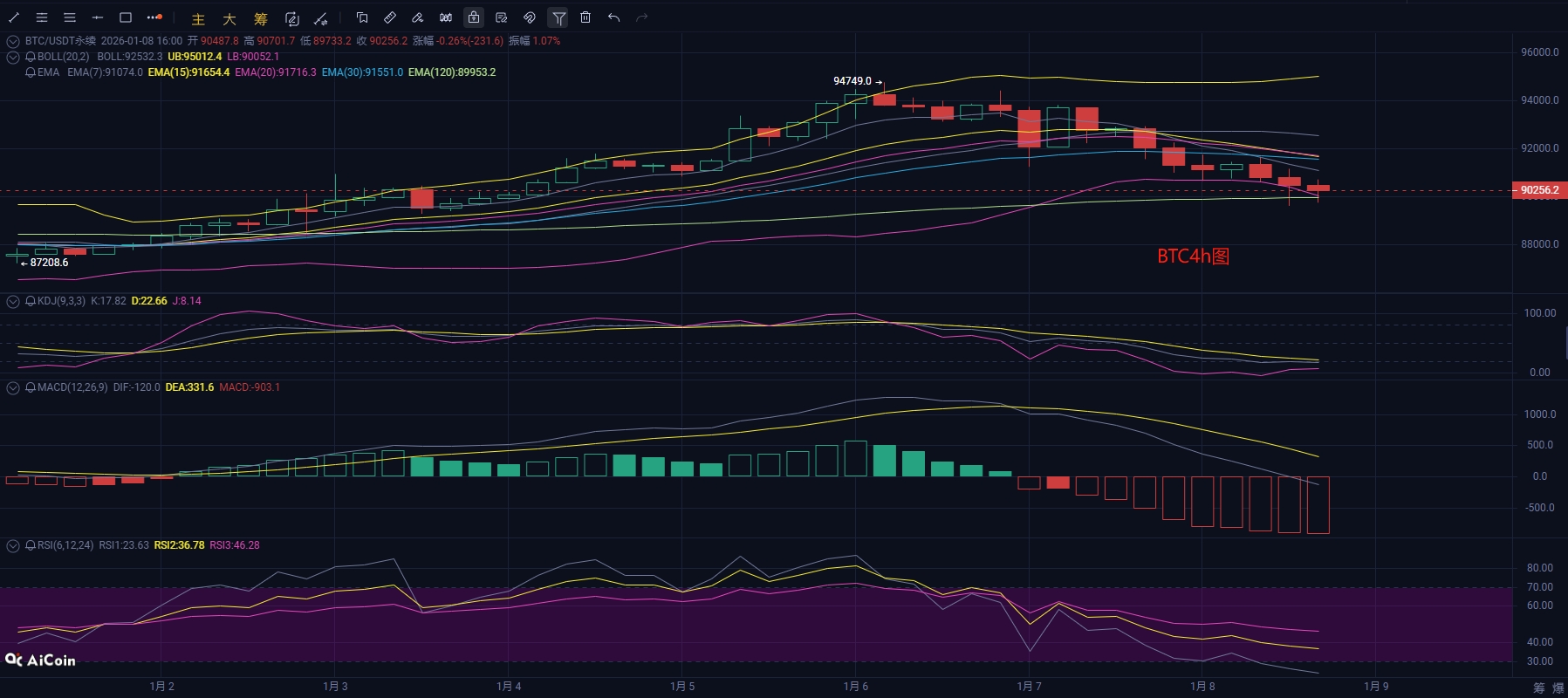Click the 90256.2 current price label

coord(1539,190)
